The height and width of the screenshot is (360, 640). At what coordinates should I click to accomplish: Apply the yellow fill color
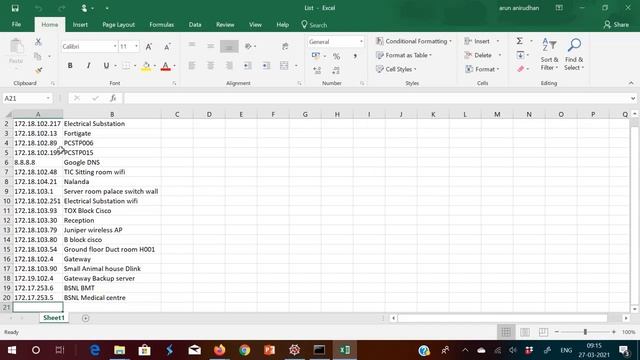[x=146, y=66]
